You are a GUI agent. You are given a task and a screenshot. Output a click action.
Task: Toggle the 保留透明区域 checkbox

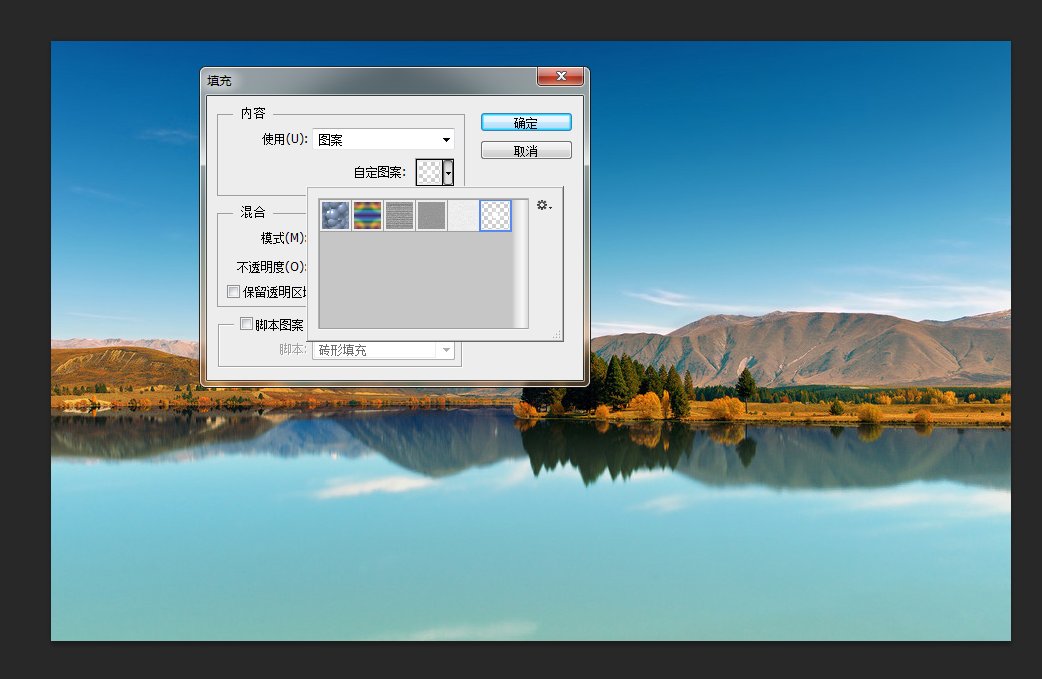(x=234, y=292)
